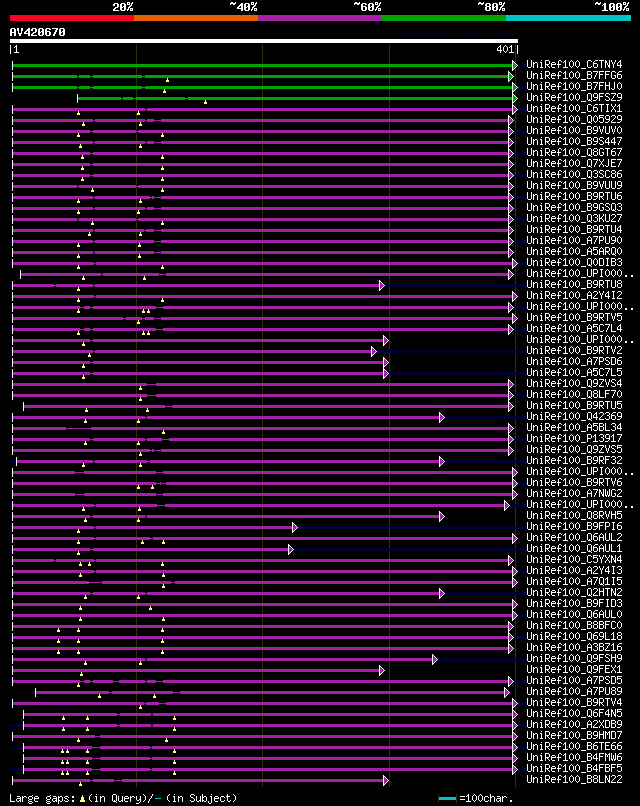Click the UniRef100_B9VUV0 label

574,131
